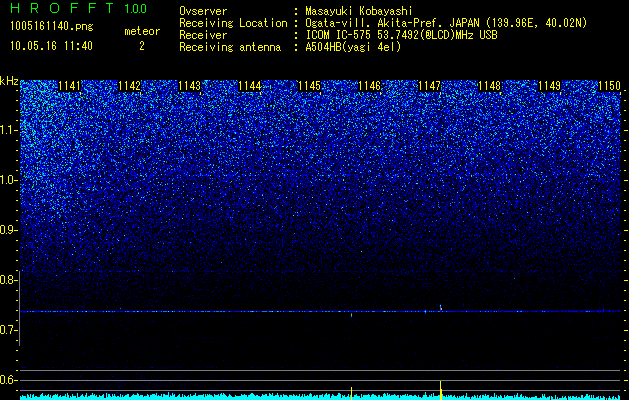Click the Receiving Location label
Image resolution: width=629 pixels, height=400 pixels.
pos(233,23)
